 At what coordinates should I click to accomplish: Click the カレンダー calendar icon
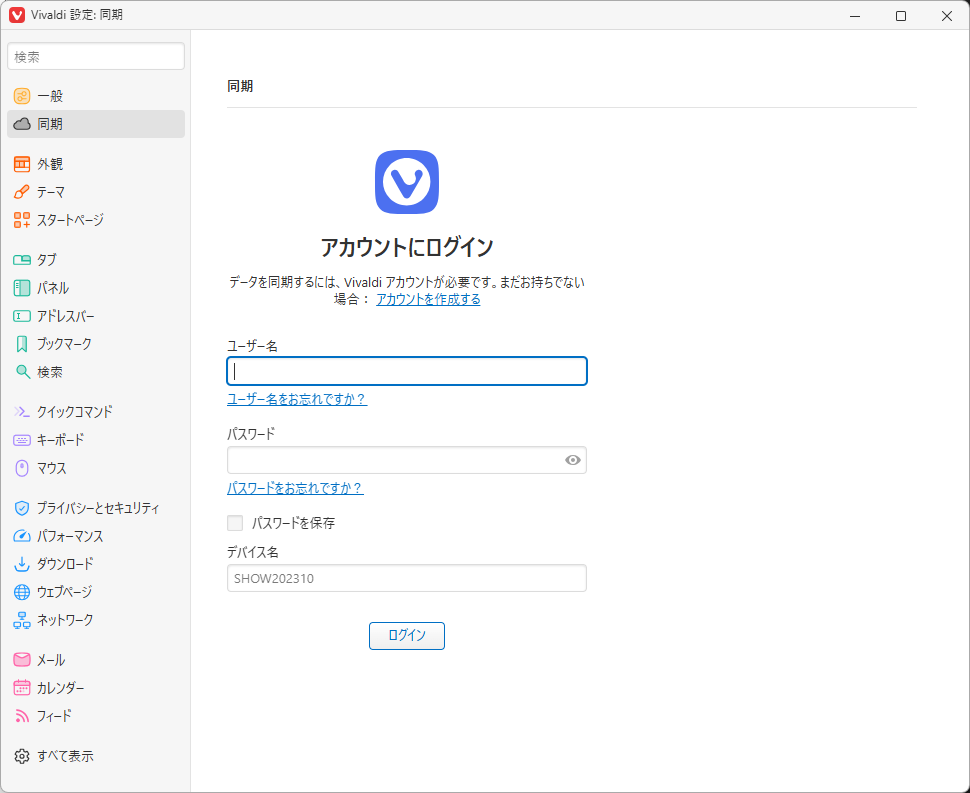click(22, 687)
